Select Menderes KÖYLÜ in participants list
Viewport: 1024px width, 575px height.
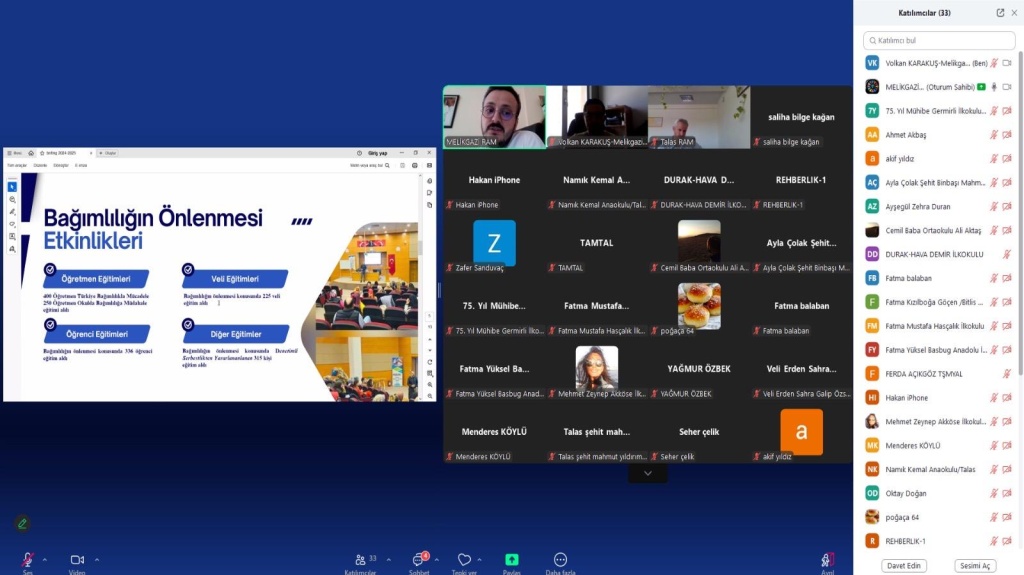tap(913, 445)
